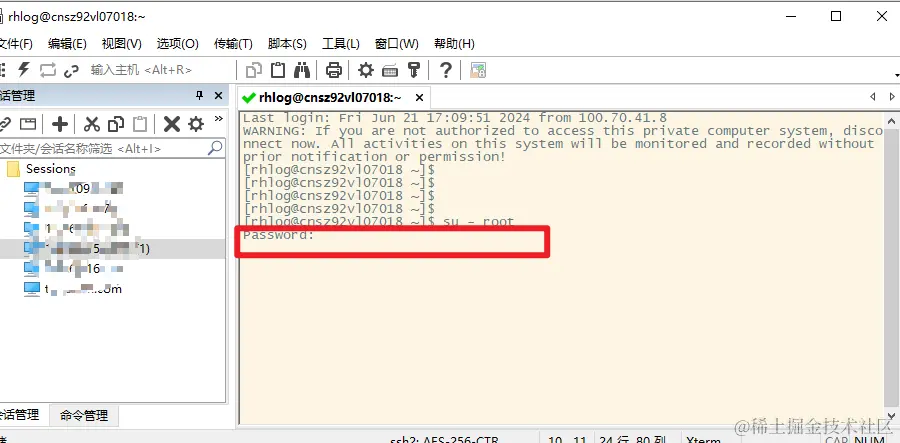Click the Password: prompt line in terminal
This screenshot has height=443, width=900.
point(278,235)
